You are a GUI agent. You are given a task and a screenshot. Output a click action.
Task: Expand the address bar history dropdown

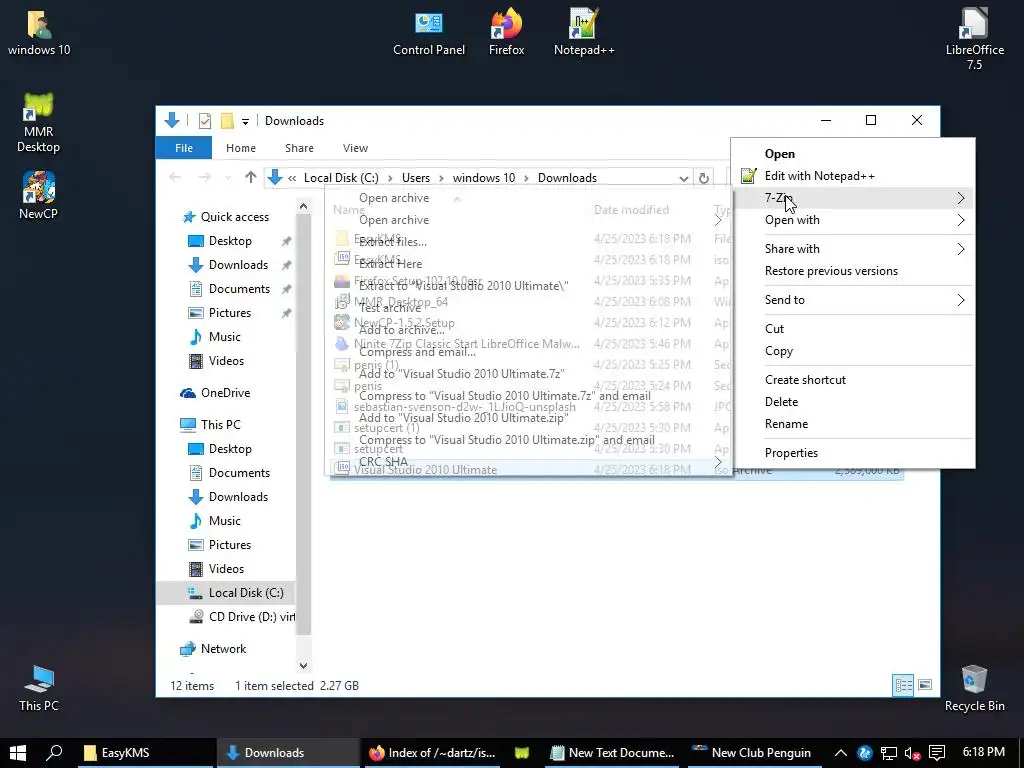pyautogui.click(x=683, y=178)
